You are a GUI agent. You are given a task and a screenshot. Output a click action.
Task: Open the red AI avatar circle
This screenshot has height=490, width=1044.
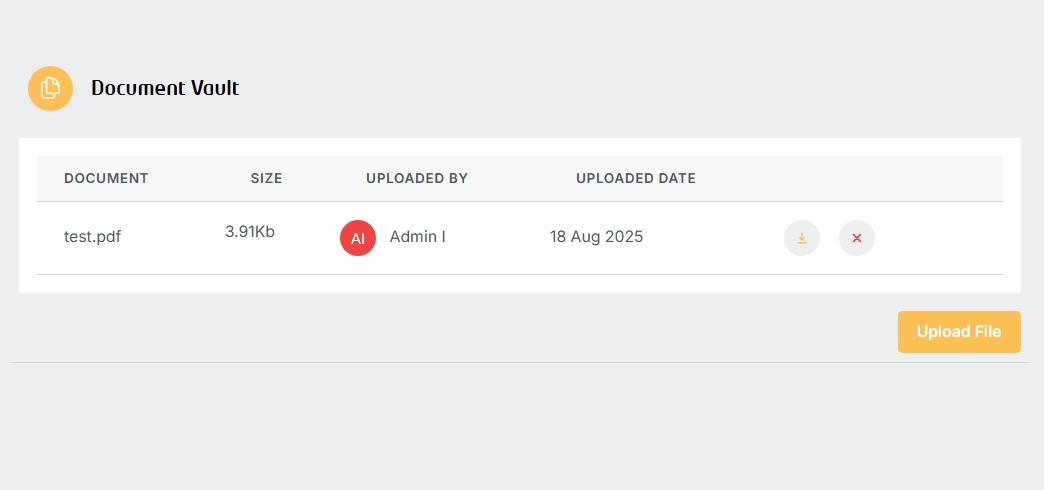coord(358,238)
